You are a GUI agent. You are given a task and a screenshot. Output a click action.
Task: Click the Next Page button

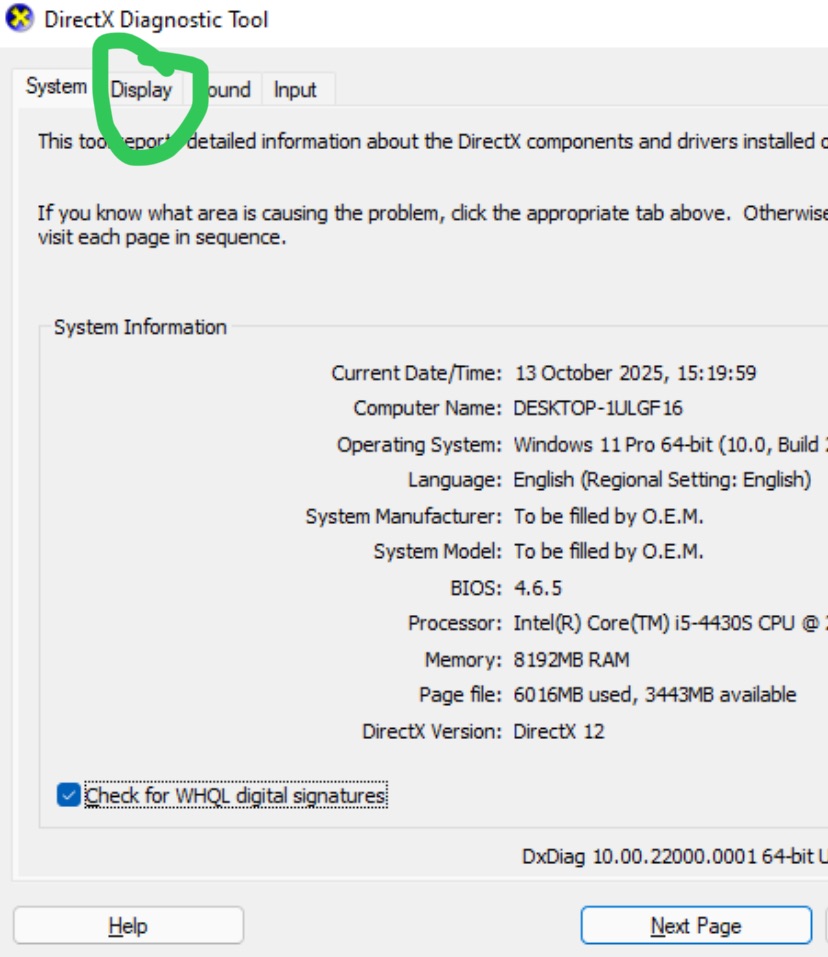(x=696, y=925)
